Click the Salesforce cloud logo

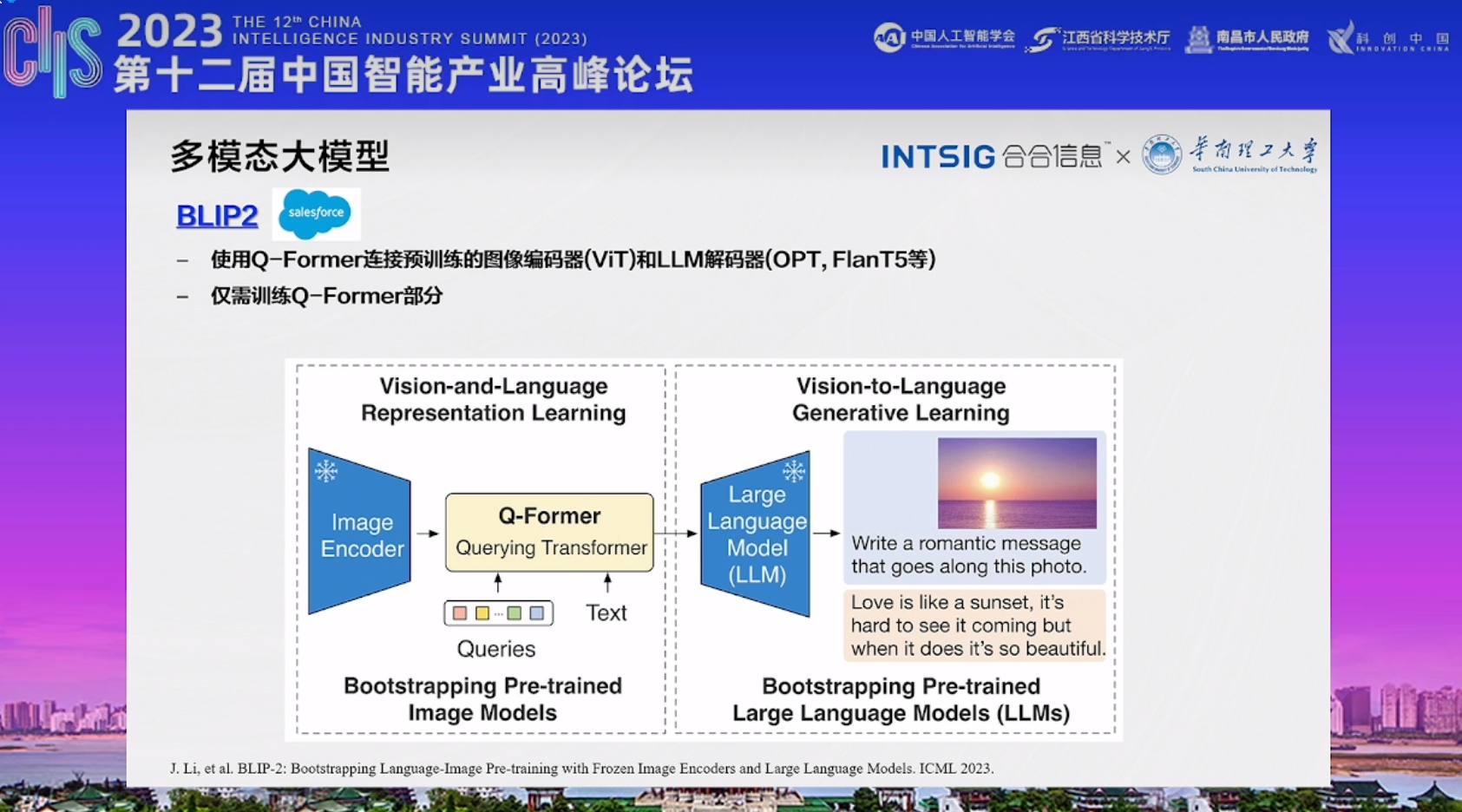point(316,213)
